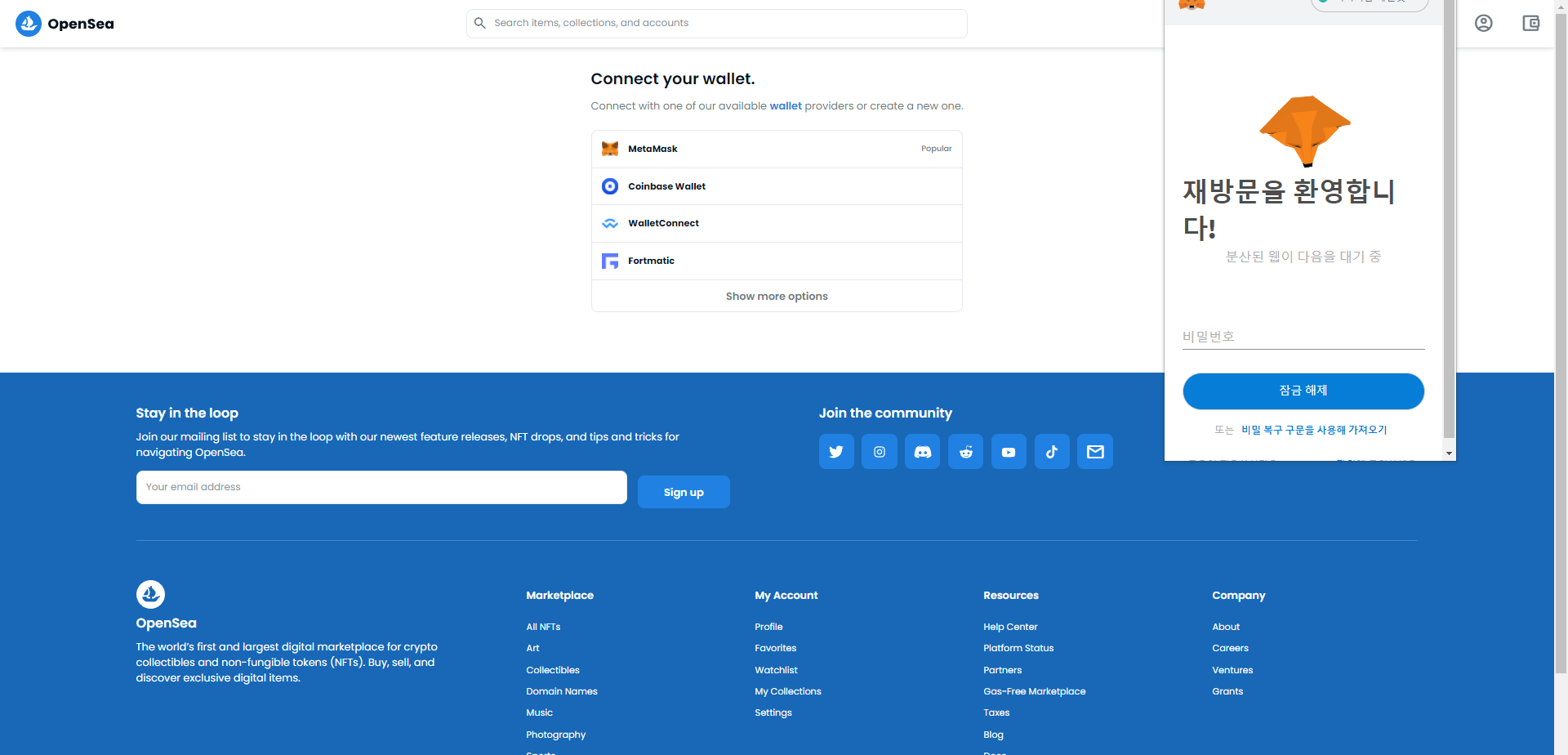Open the recovery phrase import link
1568x755 pixels.
tap(1314, 430)
